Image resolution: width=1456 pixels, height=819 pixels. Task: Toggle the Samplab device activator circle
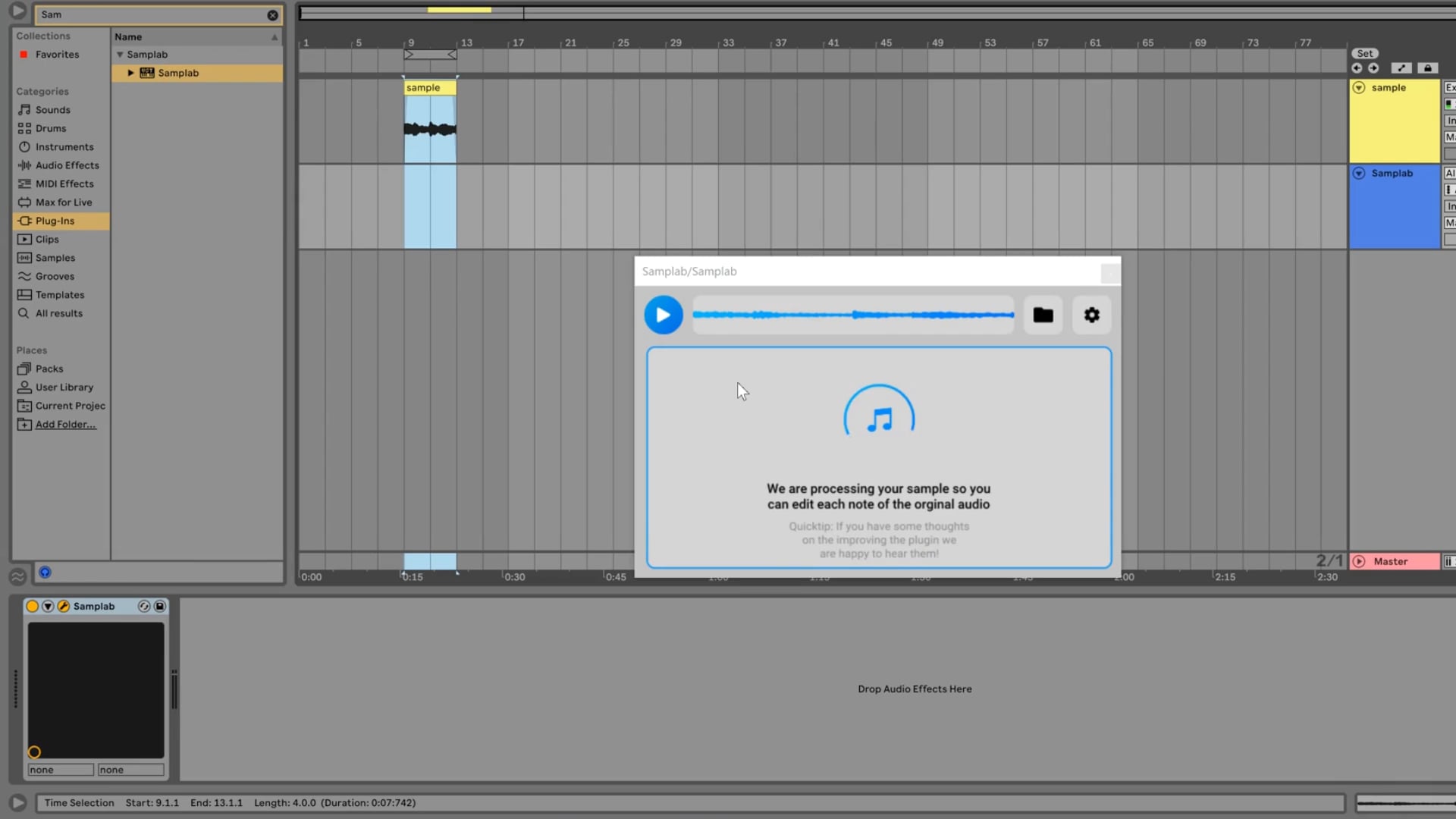pos(33,606)
